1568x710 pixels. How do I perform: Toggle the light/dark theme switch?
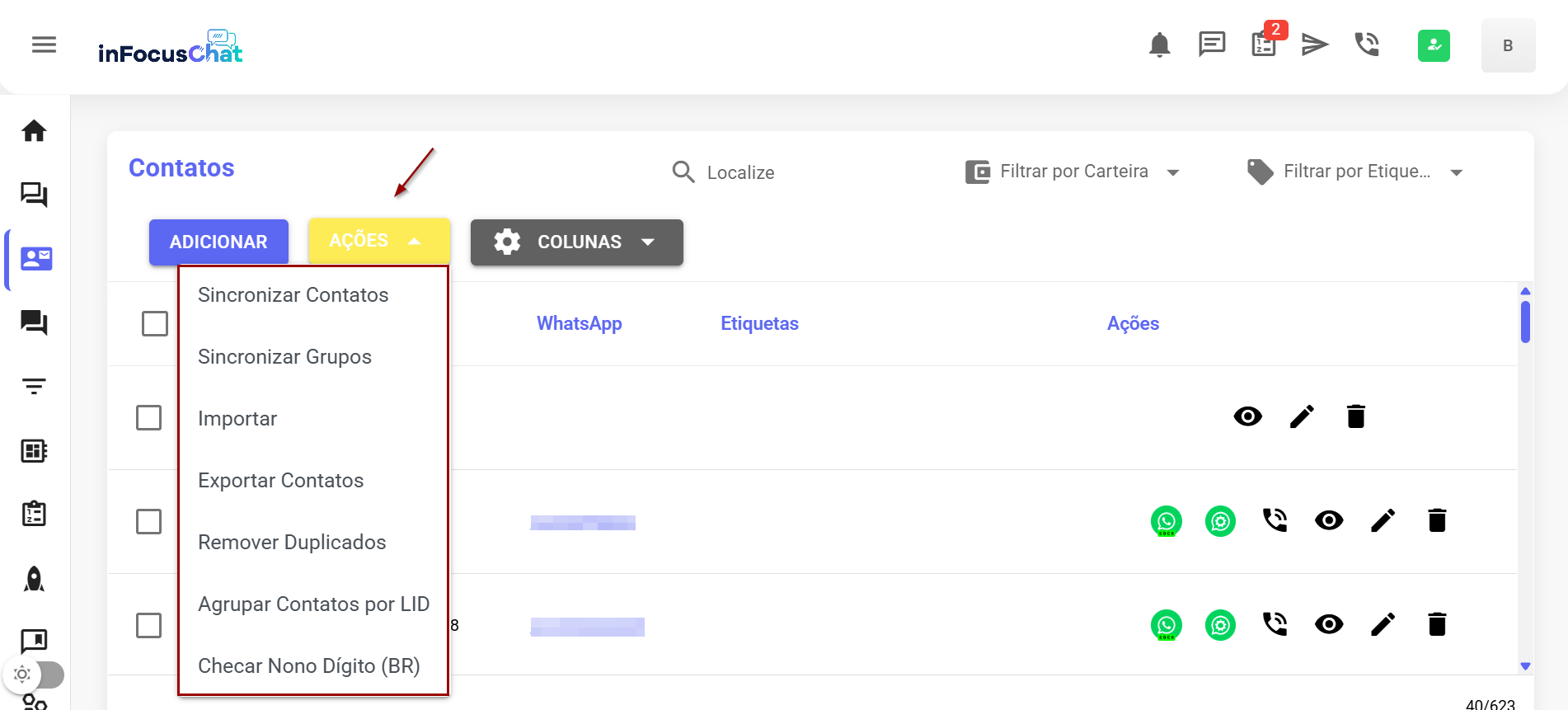pyautogui.click(x=35, y=675)
